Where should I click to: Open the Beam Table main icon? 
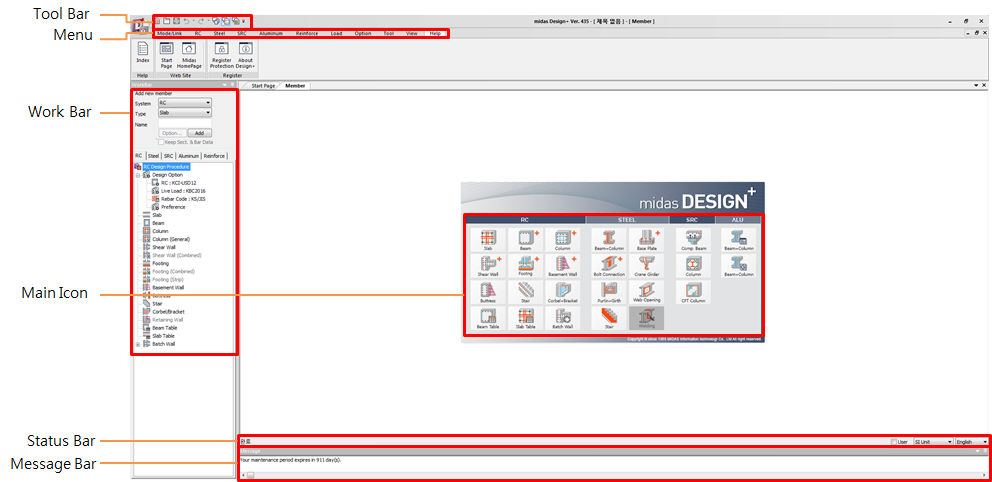488,318
